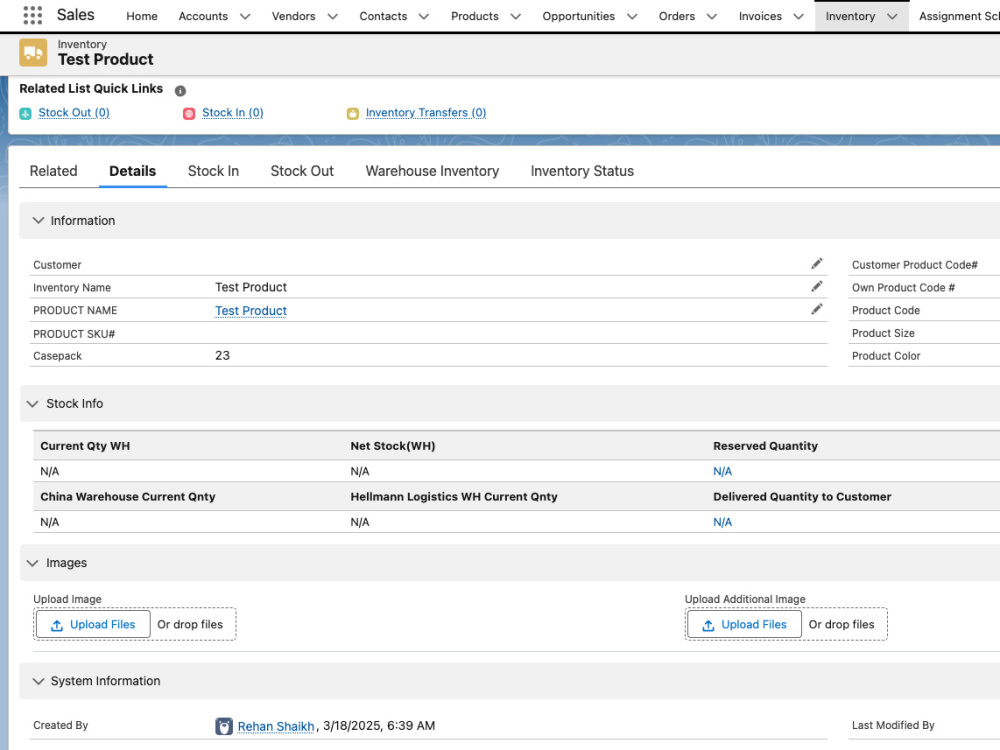Click the Customer Product Code# label

915,265
